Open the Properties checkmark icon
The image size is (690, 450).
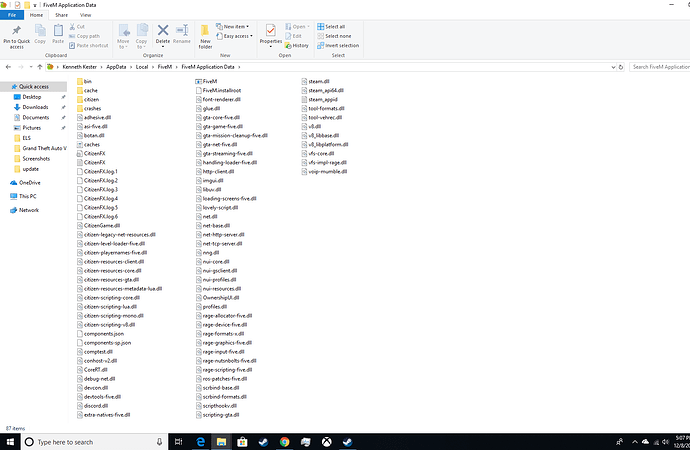coord(271,30)
